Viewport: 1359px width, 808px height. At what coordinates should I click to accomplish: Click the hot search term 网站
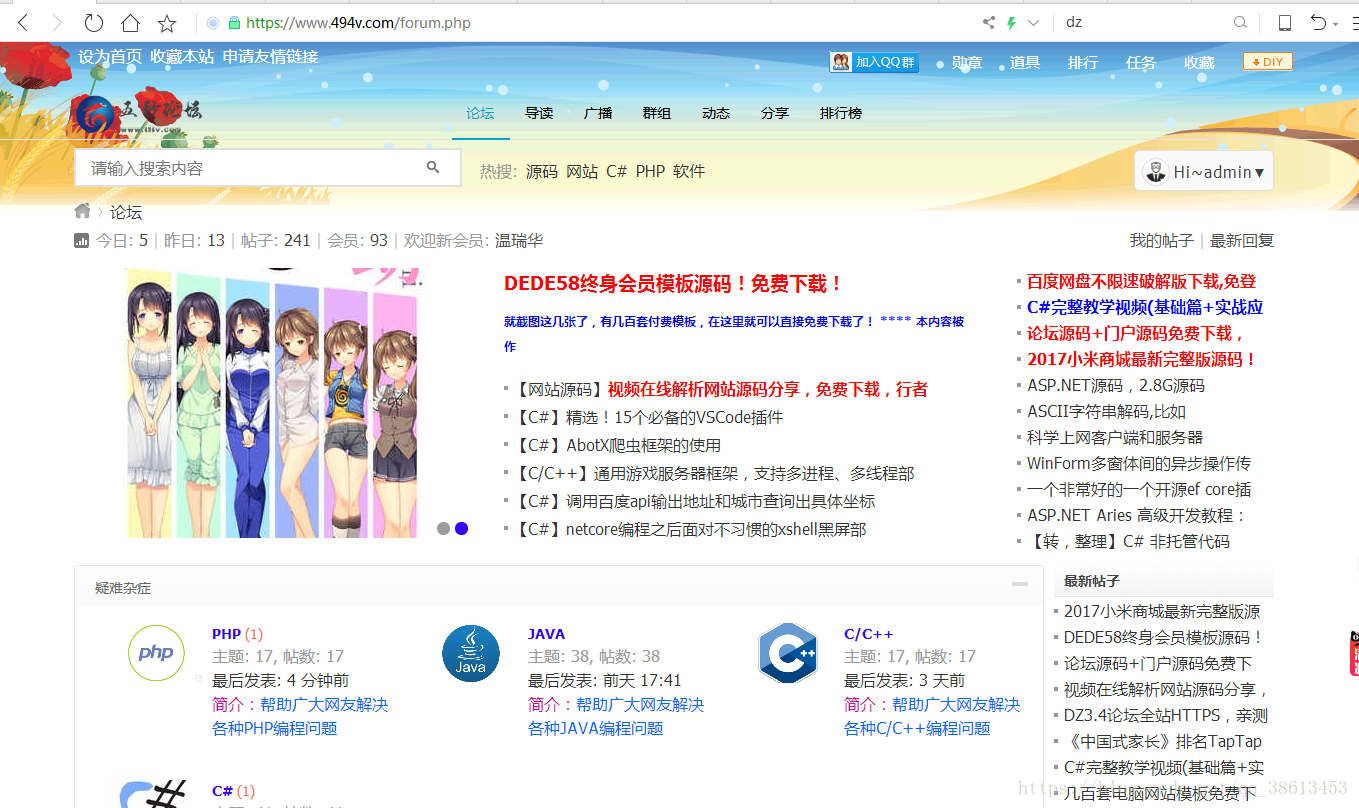tap(582, 171)
